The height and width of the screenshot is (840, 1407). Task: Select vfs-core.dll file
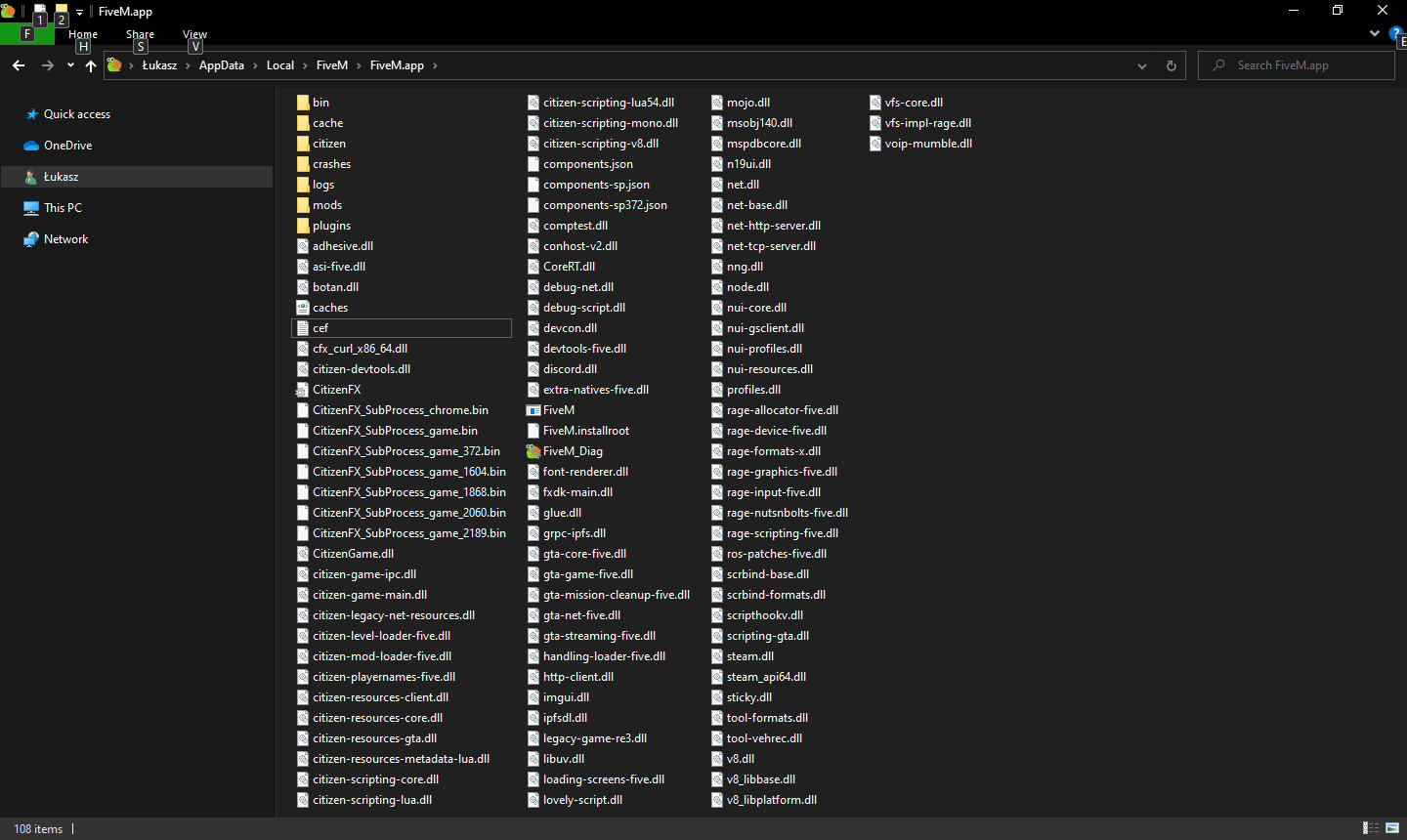pyautogui.click(x=906, y=103)
